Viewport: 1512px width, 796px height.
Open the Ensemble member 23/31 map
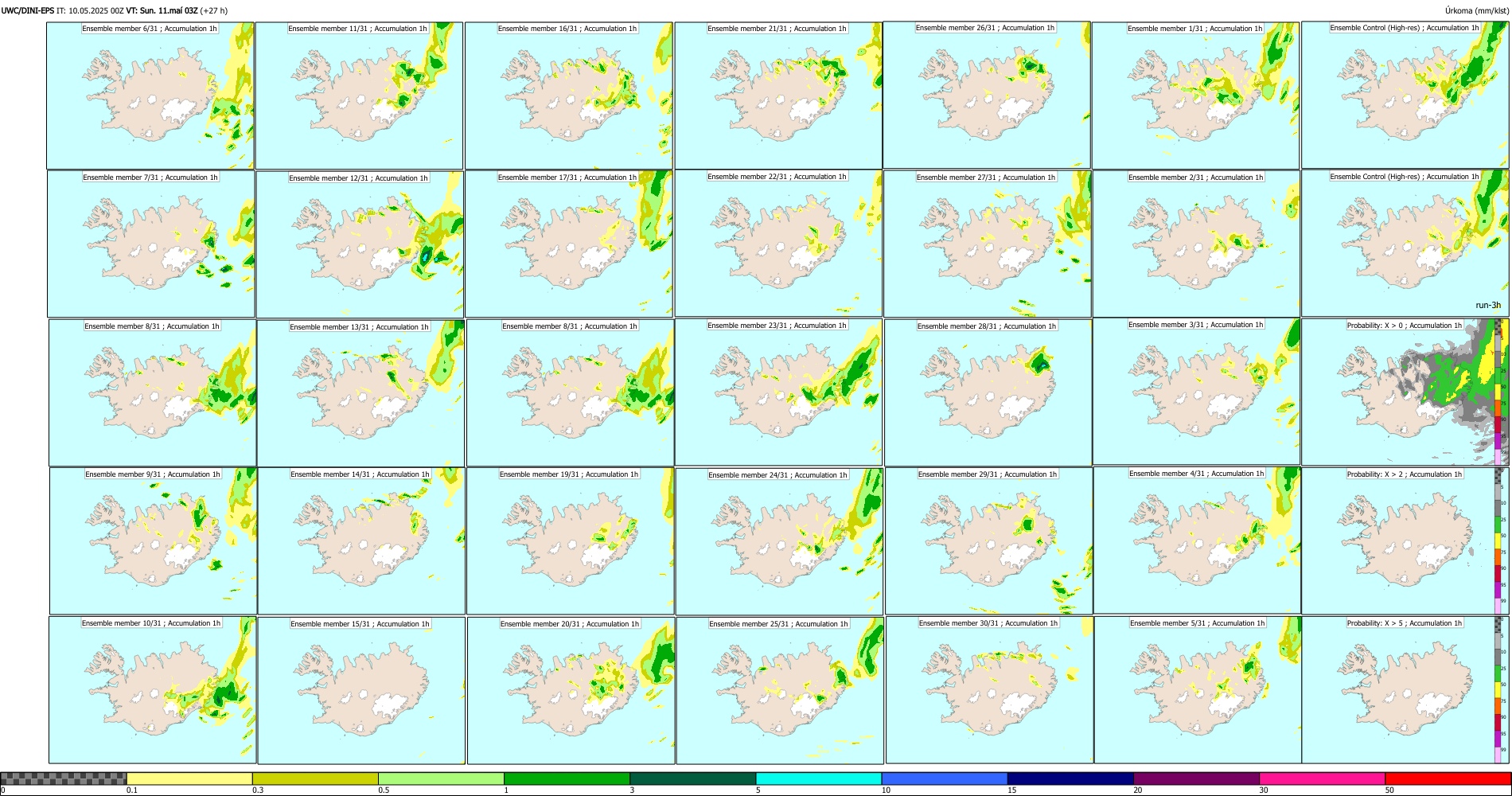pos(778,392)
